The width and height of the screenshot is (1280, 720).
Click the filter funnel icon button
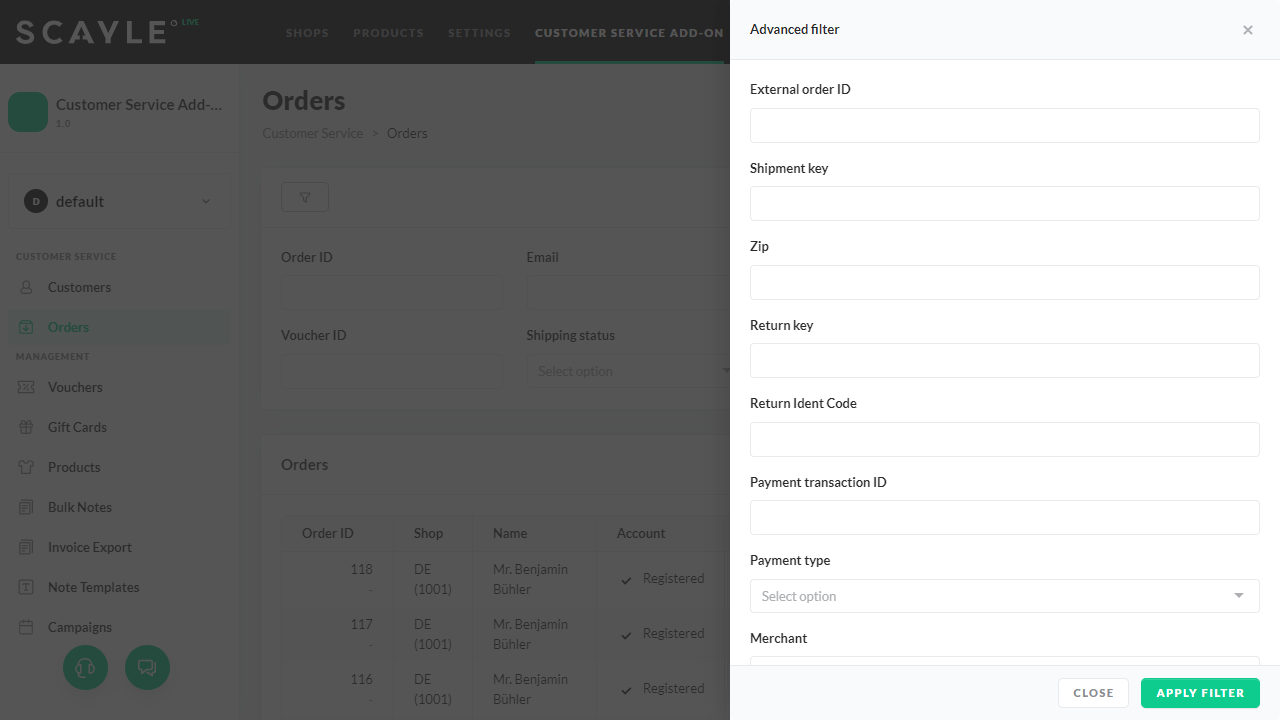click(305, 198)
